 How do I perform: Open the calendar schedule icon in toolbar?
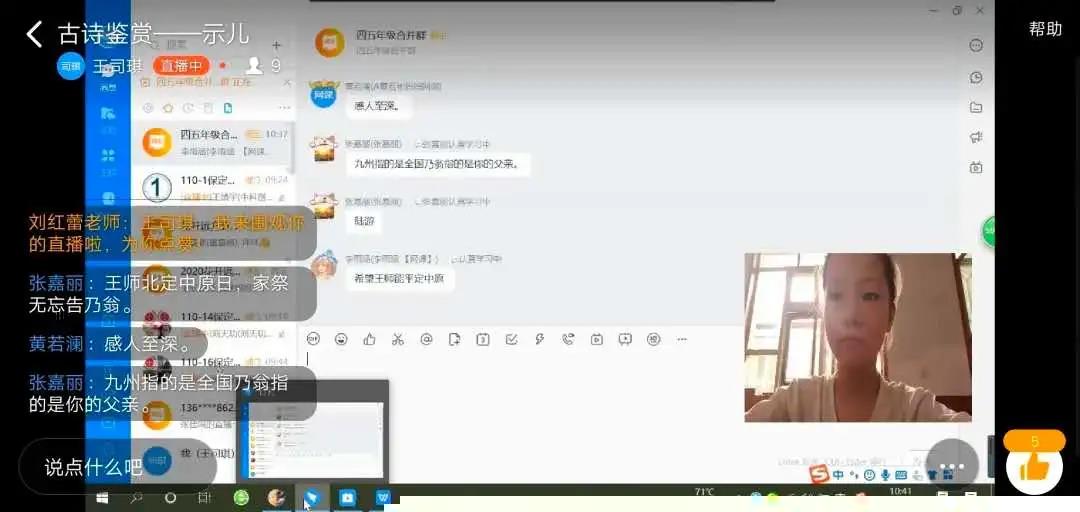483,339
